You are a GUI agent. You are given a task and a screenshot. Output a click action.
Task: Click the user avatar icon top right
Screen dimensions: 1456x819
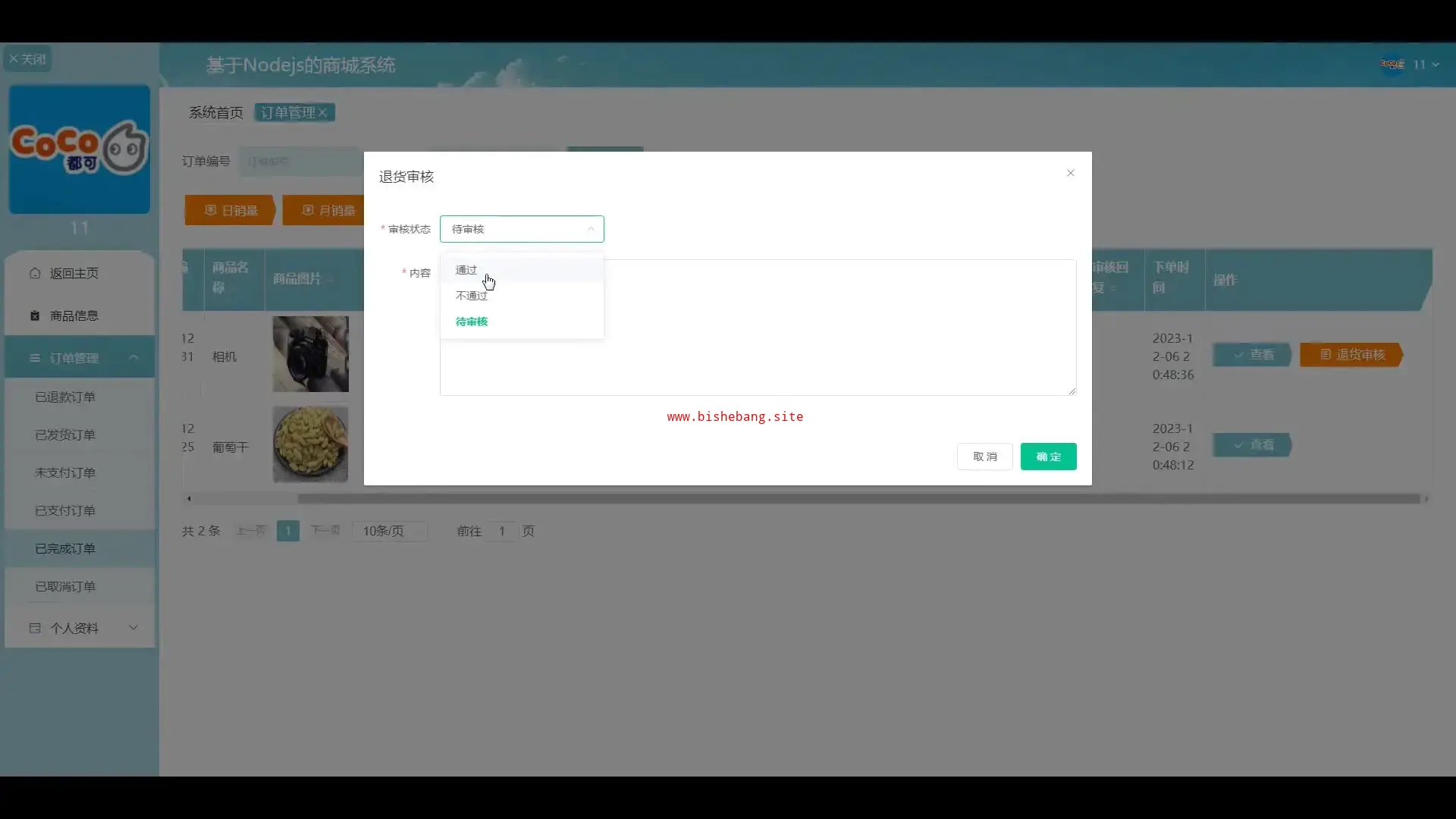(1392, 64)
